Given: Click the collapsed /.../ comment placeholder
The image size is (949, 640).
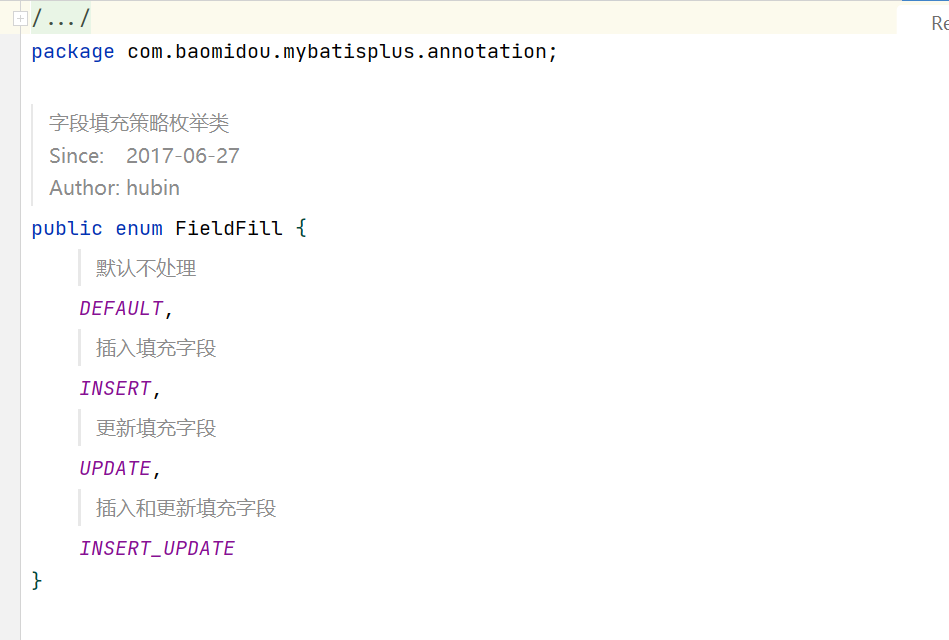Looking at the screenshot, I should [x=61, y=19].
